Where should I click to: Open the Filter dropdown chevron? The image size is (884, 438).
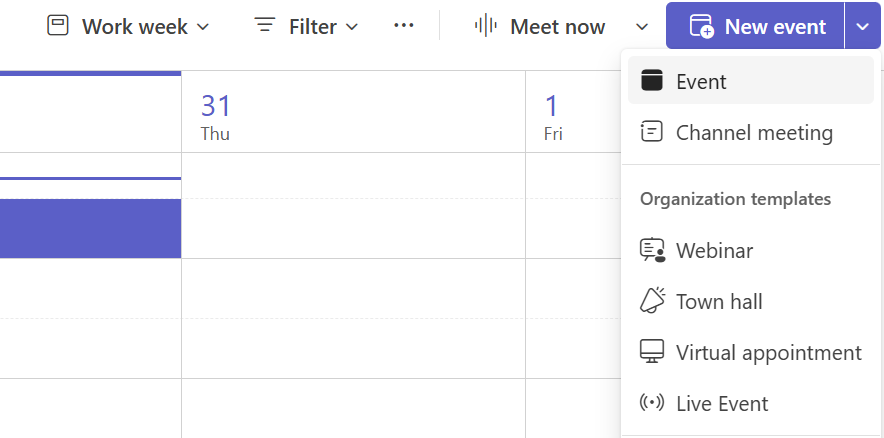(x=352, y=26)
